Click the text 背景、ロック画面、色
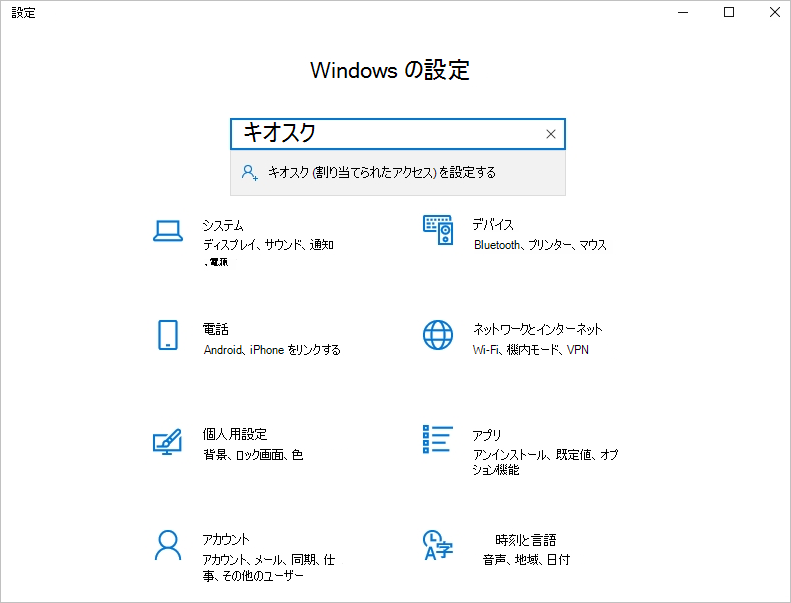The width and height of the screenshot is (791, 603). tap(253, 455)
